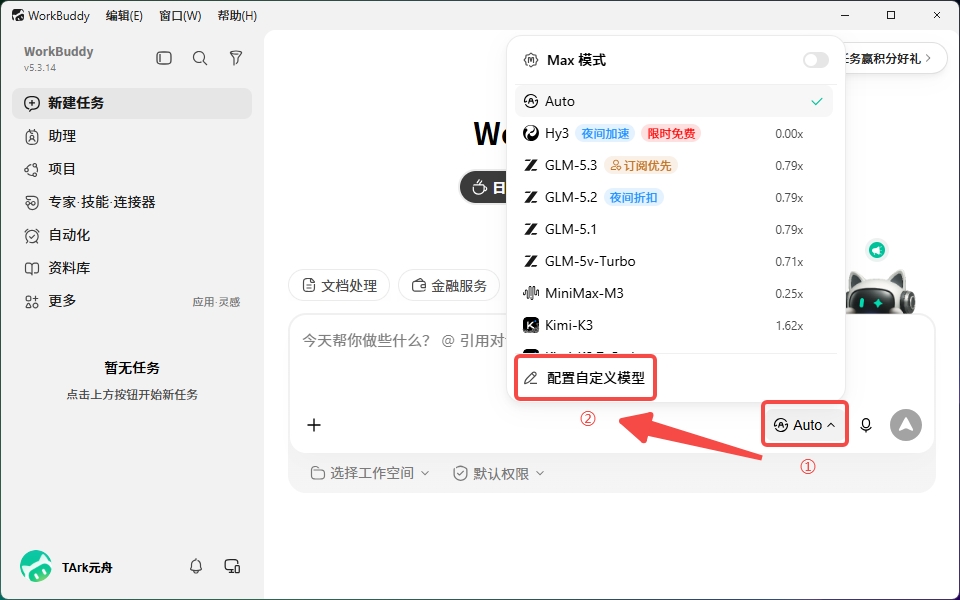Choose the GLM-5.3 model
960x600 pixels.
point(673,165)
